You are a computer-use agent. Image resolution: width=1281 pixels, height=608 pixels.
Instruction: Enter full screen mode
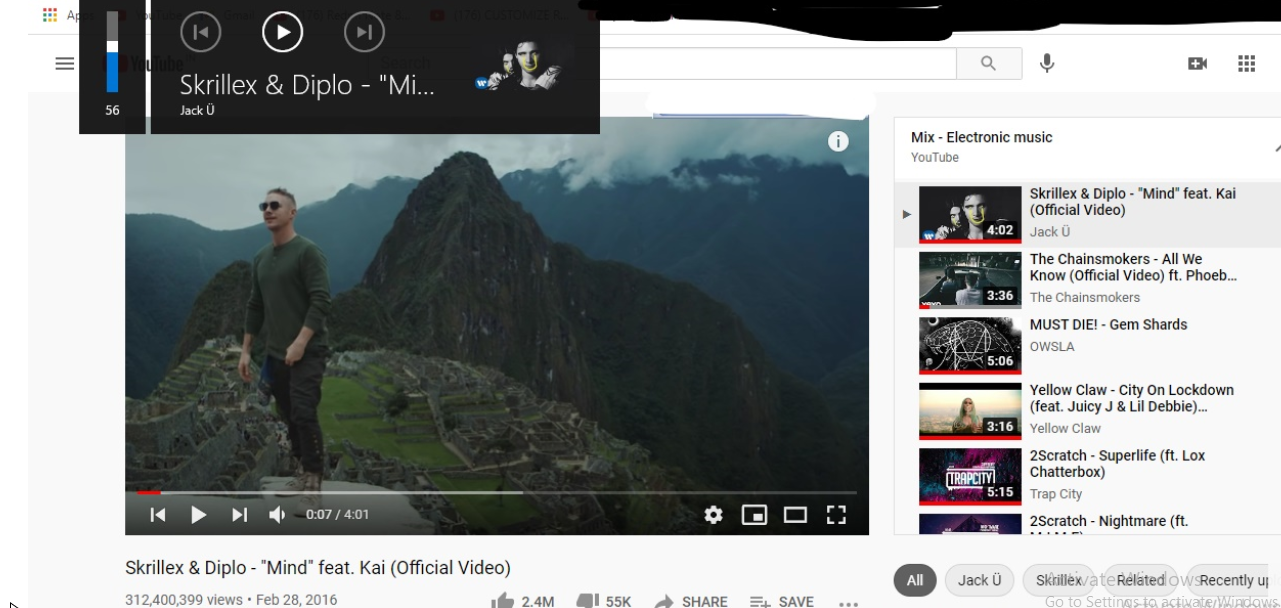(x=836, y=515)
